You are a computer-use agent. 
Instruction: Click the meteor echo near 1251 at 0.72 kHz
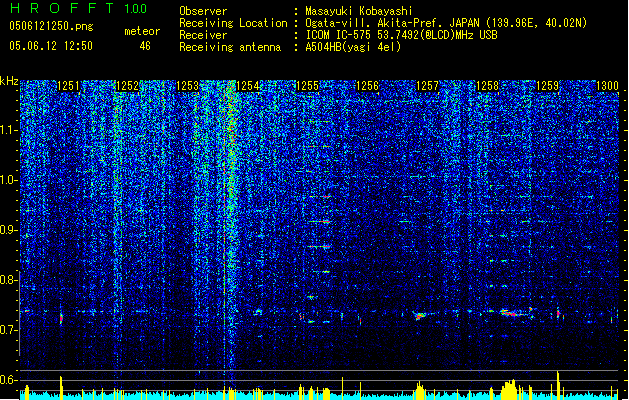coord(61,319)
